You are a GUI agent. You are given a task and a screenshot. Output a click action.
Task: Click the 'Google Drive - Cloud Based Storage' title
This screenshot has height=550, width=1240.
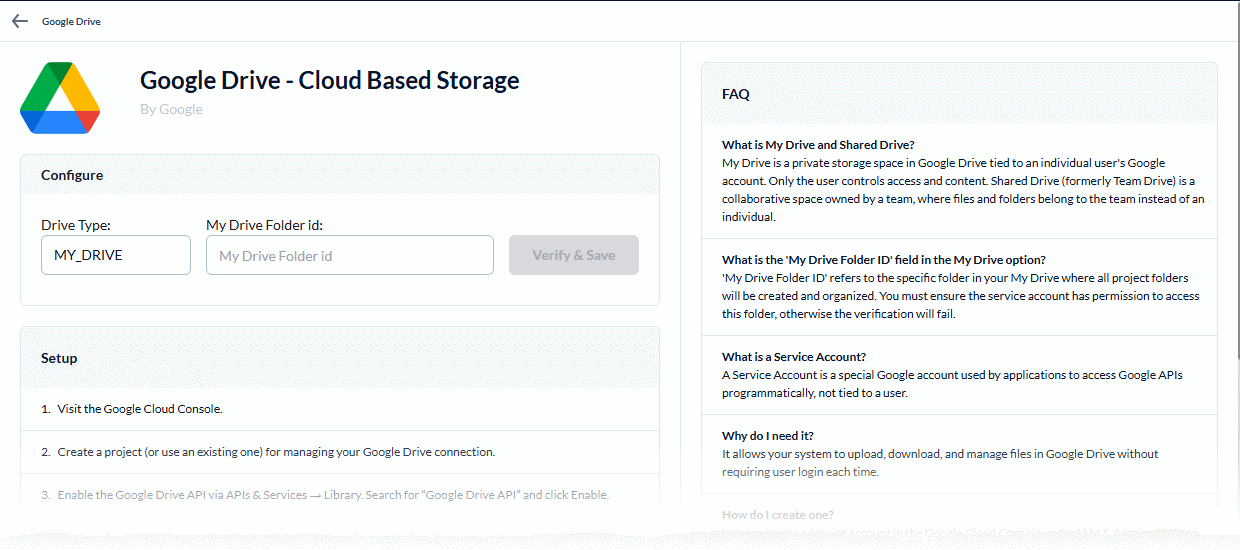pyautogui.click(x=330, y=80)
